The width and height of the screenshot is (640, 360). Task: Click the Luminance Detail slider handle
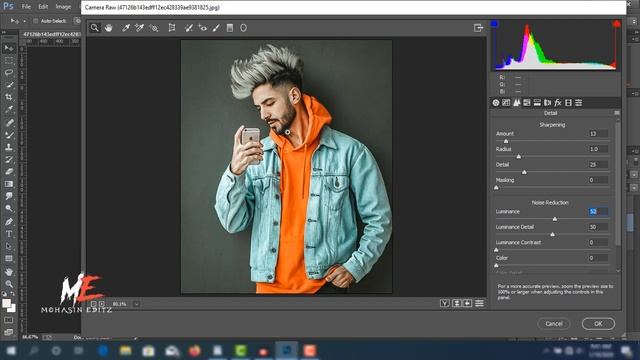(x=552, y=235)
